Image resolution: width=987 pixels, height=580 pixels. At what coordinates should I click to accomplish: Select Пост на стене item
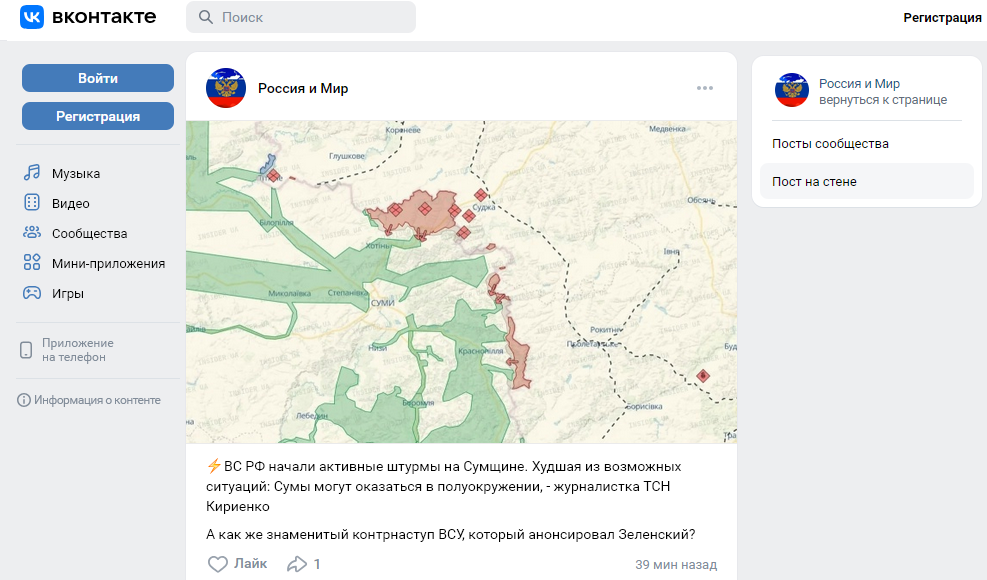[x=814, y=182]
